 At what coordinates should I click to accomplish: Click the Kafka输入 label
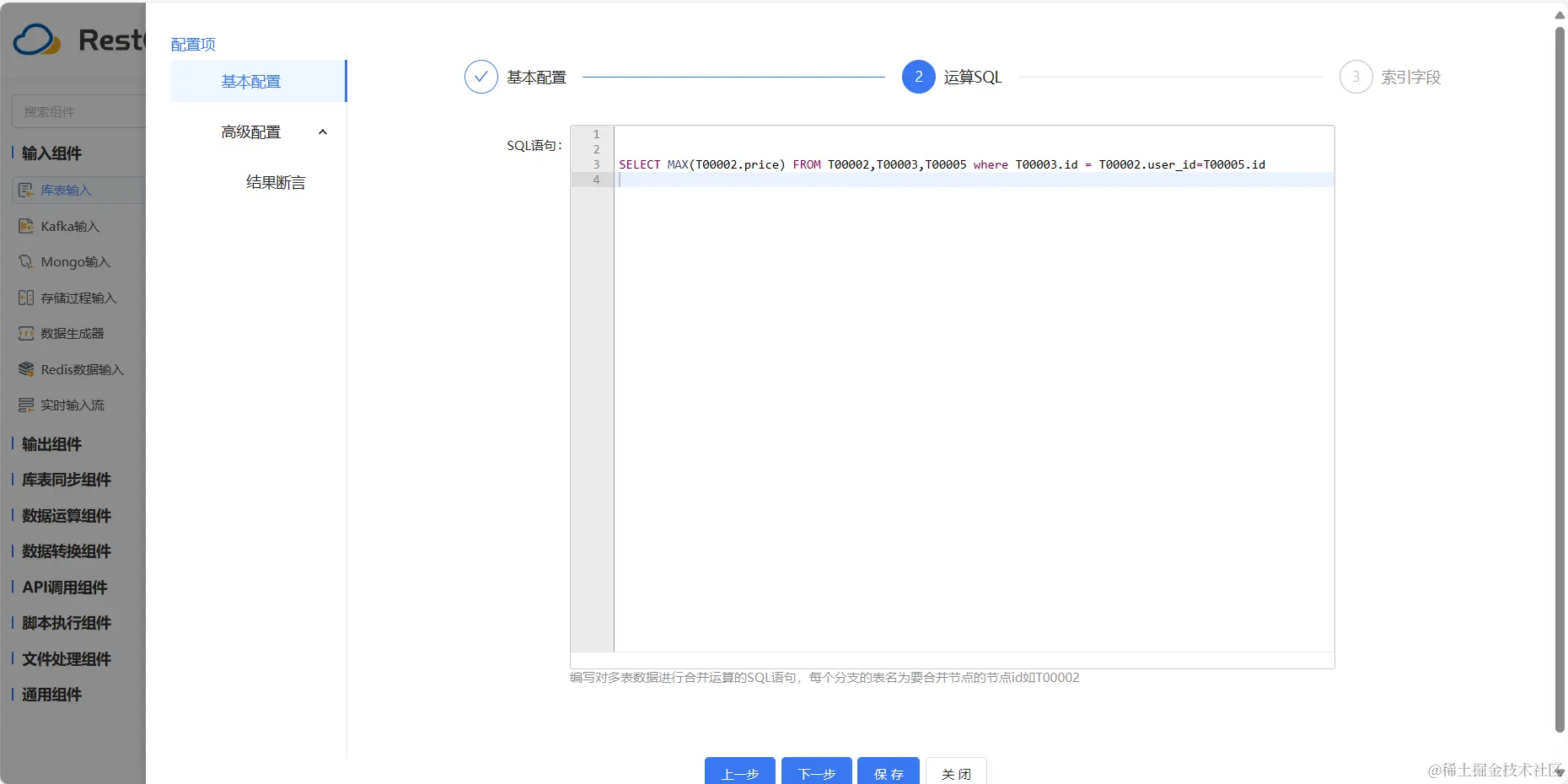[x=70, y=226]
